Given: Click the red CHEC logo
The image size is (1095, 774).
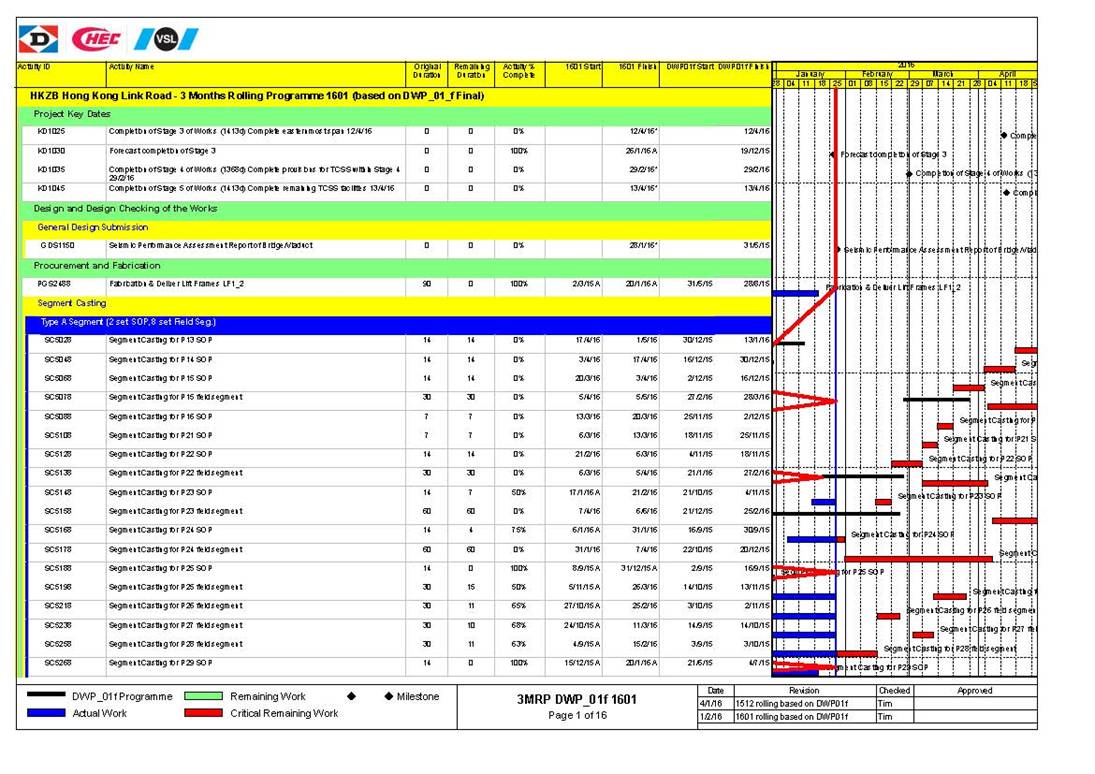Looking at the screenshot, I should (x=96, y=38).
